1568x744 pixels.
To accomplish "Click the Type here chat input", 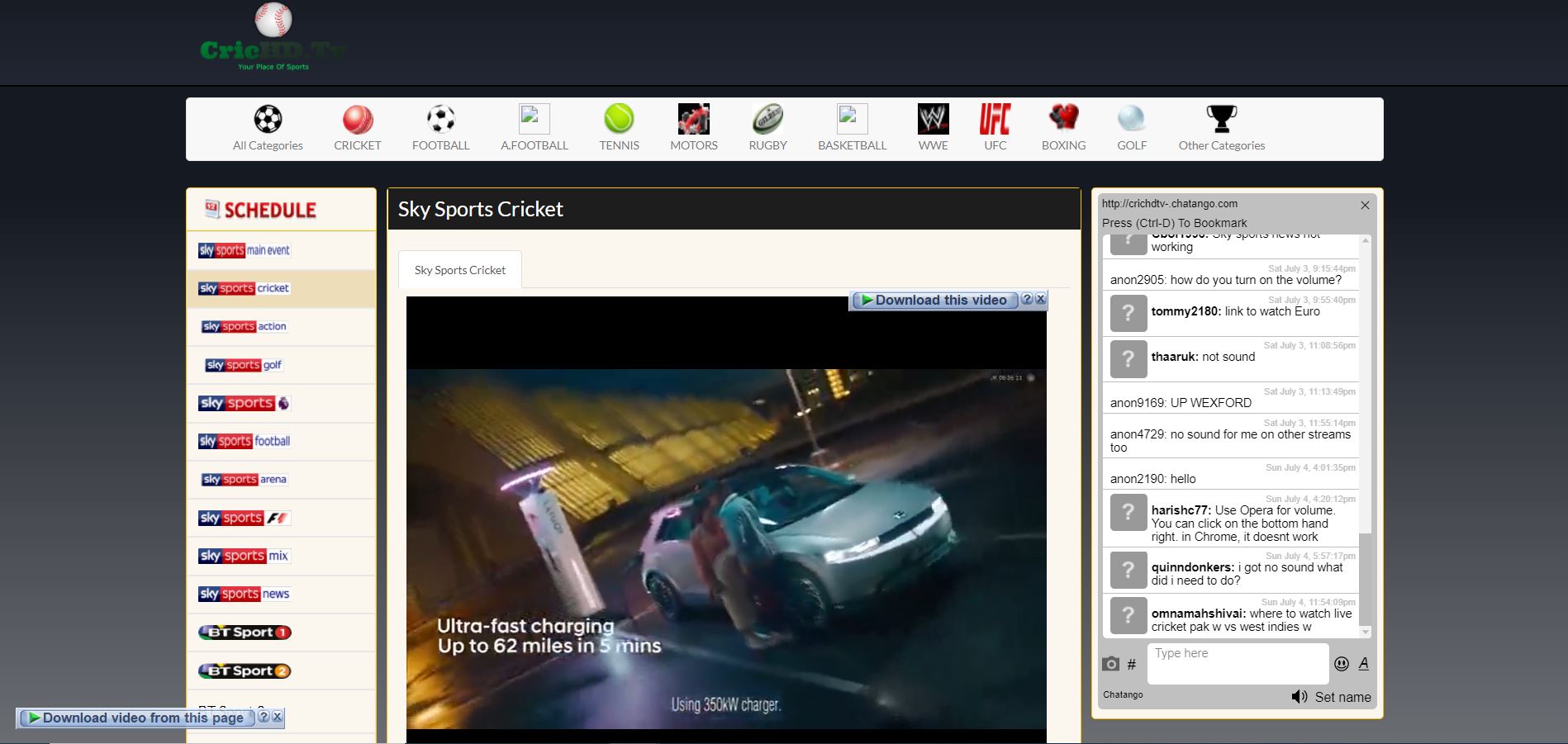I will tap(1237, 663).
